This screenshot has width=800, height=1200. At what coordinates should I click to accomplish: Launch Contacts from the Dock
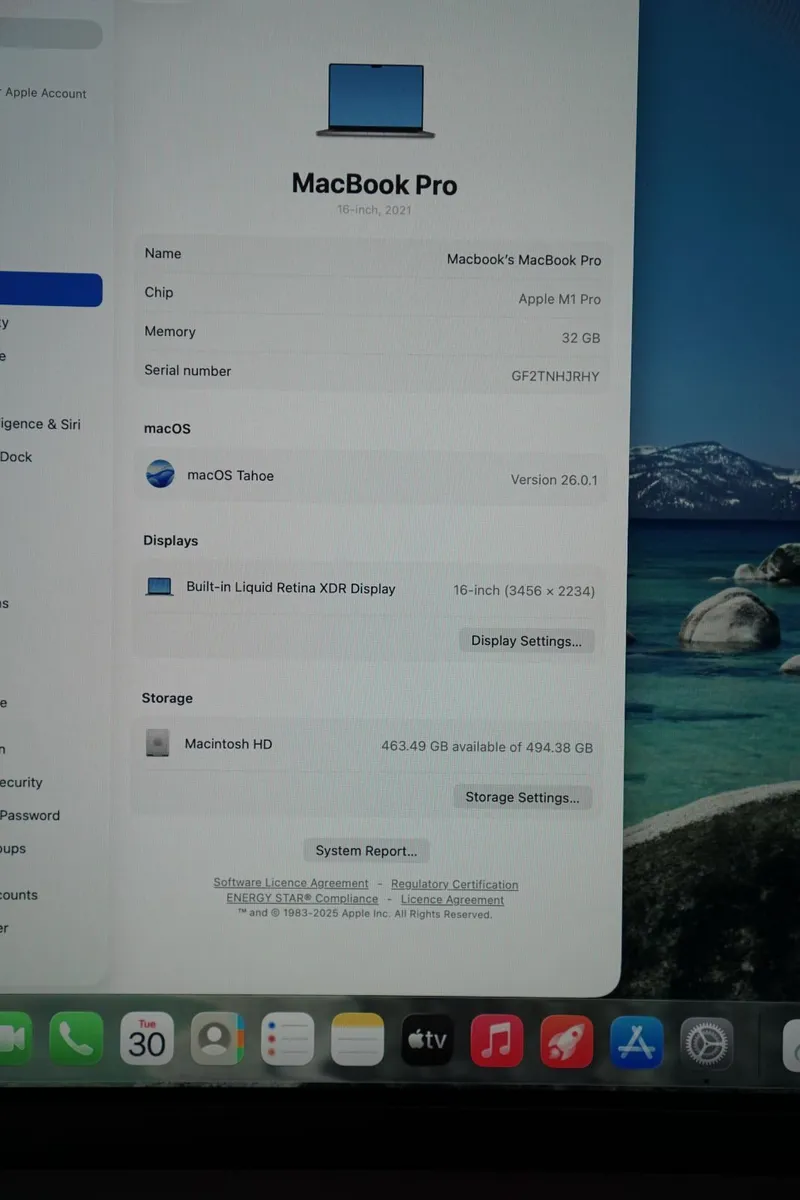pos(217,1039)
